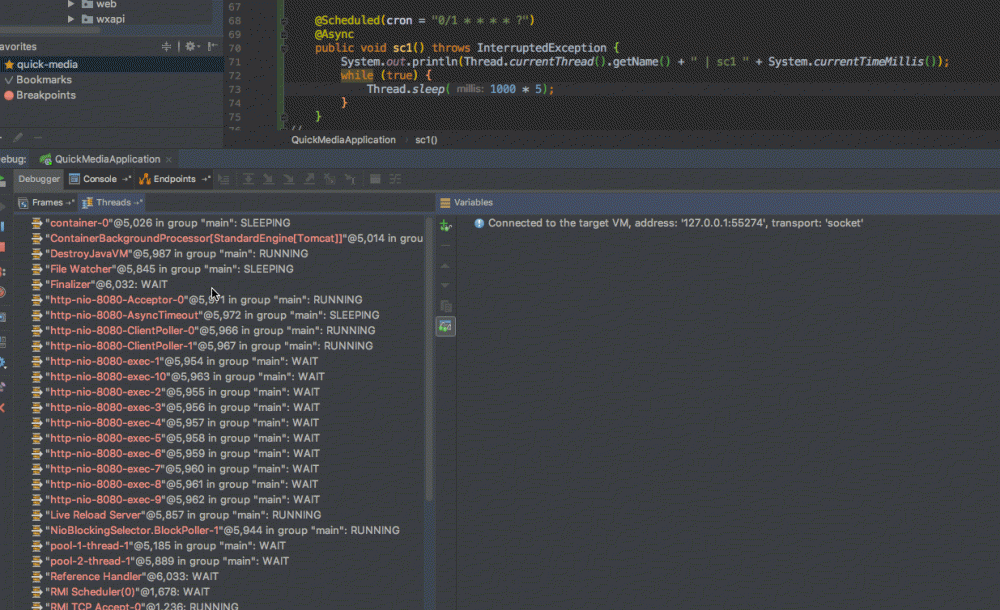Click the Step Over toolbar icon
1000x610 pixels.
247,179
